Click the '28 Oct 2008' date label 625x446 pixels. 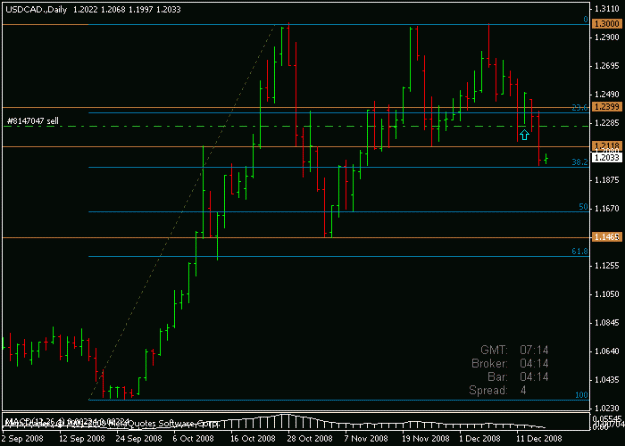click(x=310, y=438)
